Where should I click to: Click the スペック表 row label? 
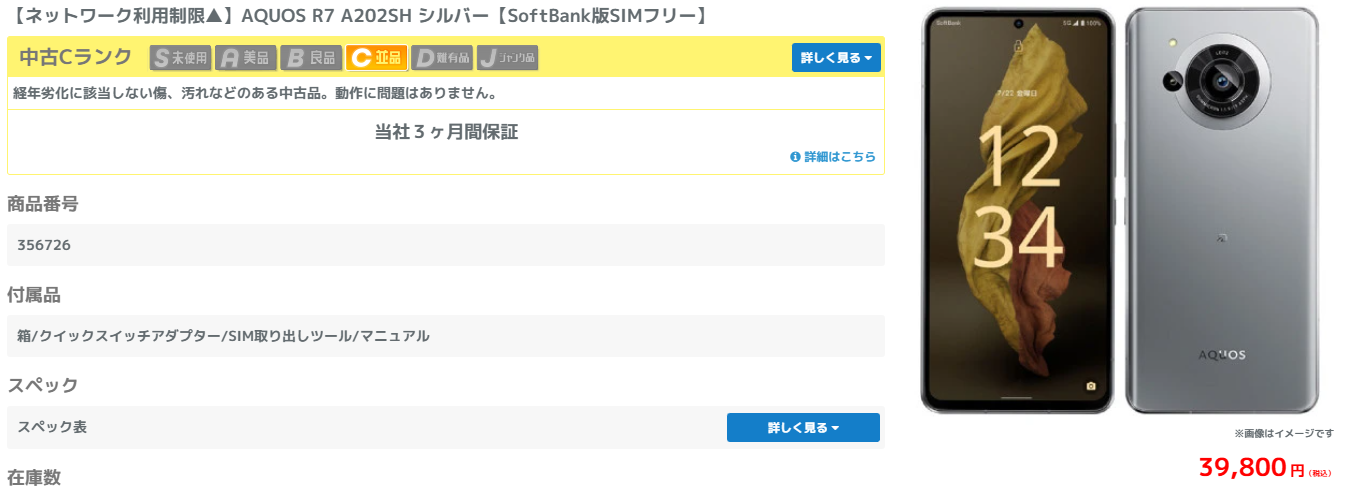tap(52, 427)
